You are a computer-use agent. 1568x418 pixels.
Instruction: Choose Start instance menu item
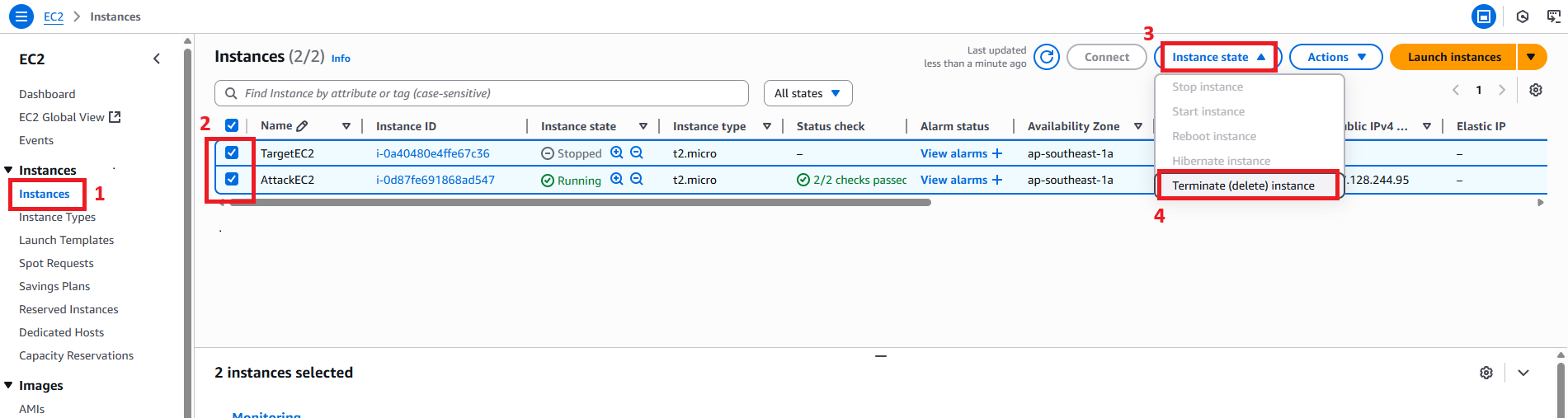point(1249,111)
